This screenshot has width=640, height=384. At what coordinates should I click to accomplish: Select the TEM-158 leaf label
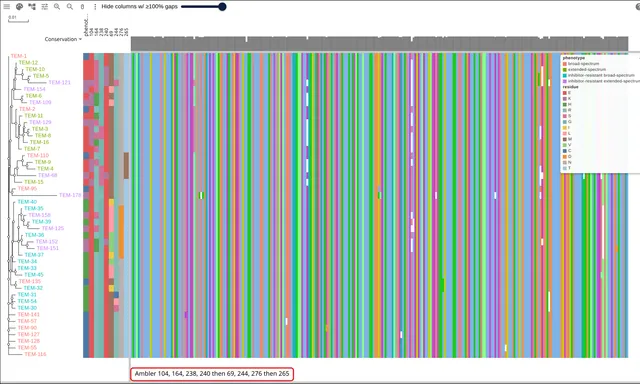[39, 215]
